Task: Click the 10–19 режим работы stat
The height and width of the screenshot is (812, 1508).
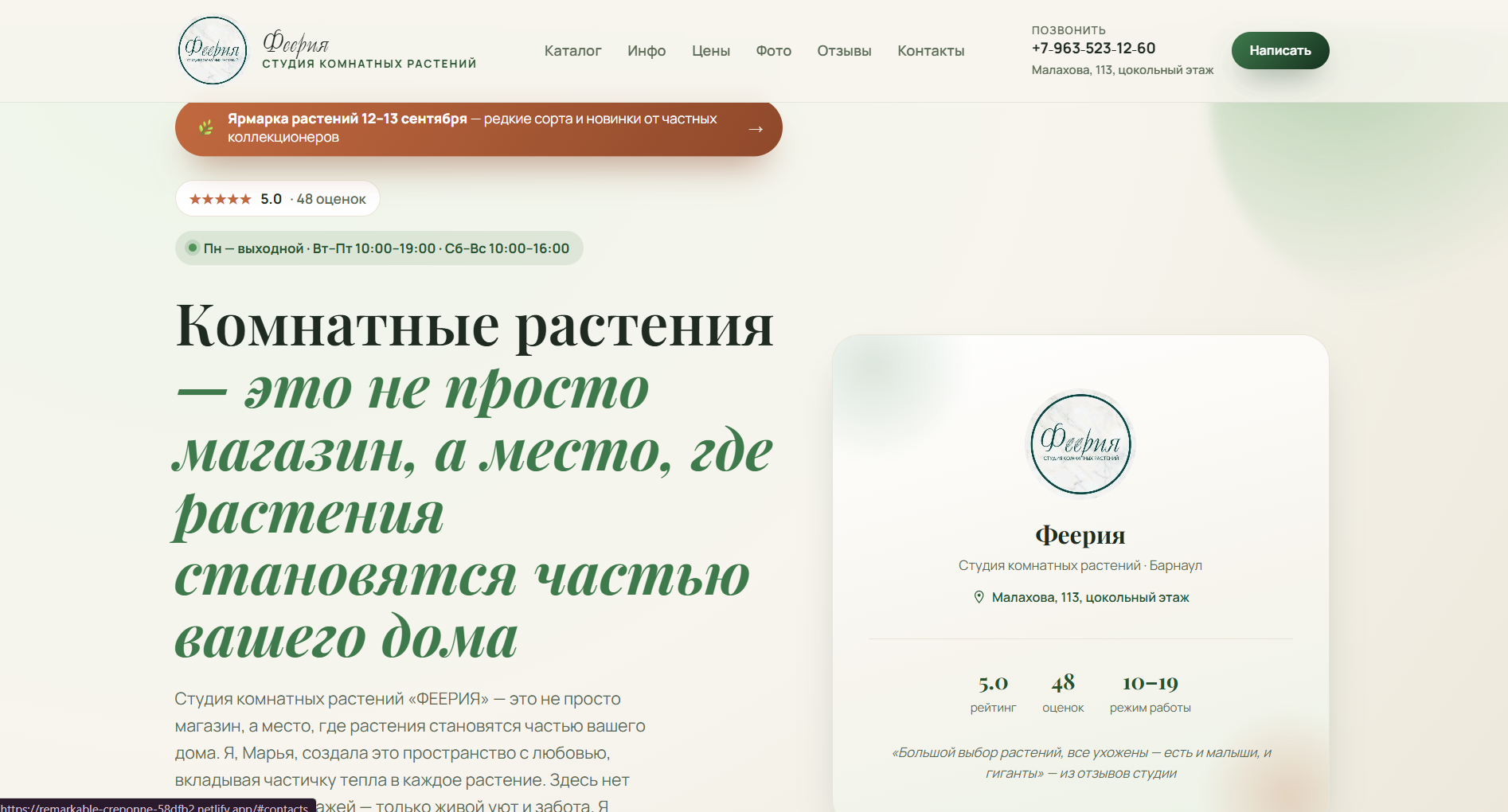Action: coord(1151,693)
